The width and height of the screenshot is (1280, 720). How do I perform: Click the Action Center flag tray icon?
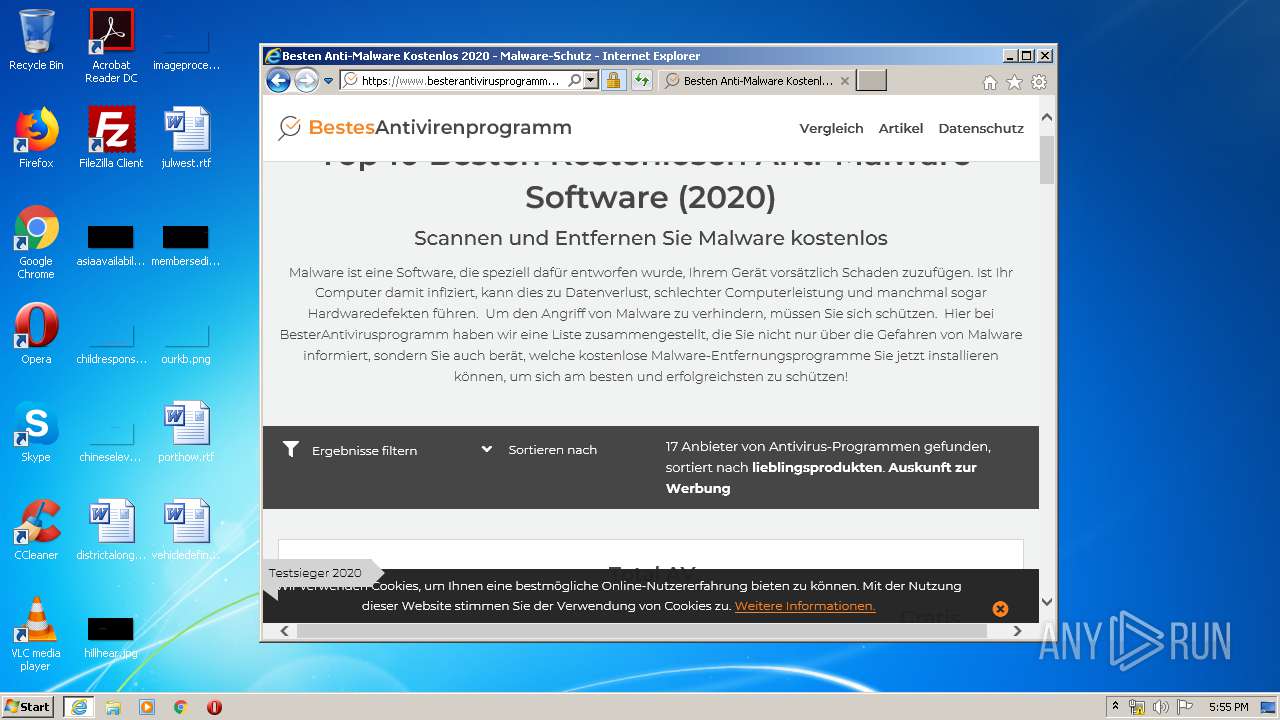1185,707
